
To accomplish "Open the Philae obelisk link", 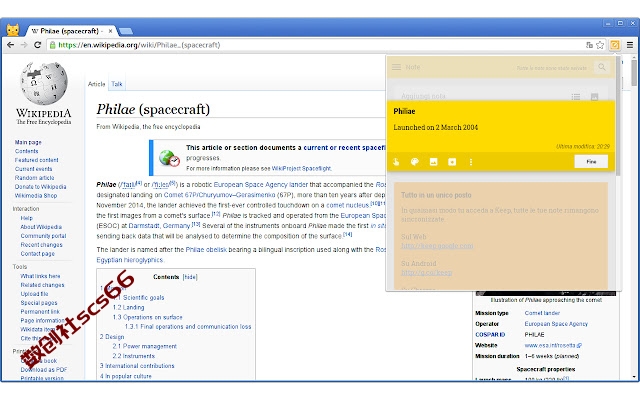I will (x=206, y=249).
